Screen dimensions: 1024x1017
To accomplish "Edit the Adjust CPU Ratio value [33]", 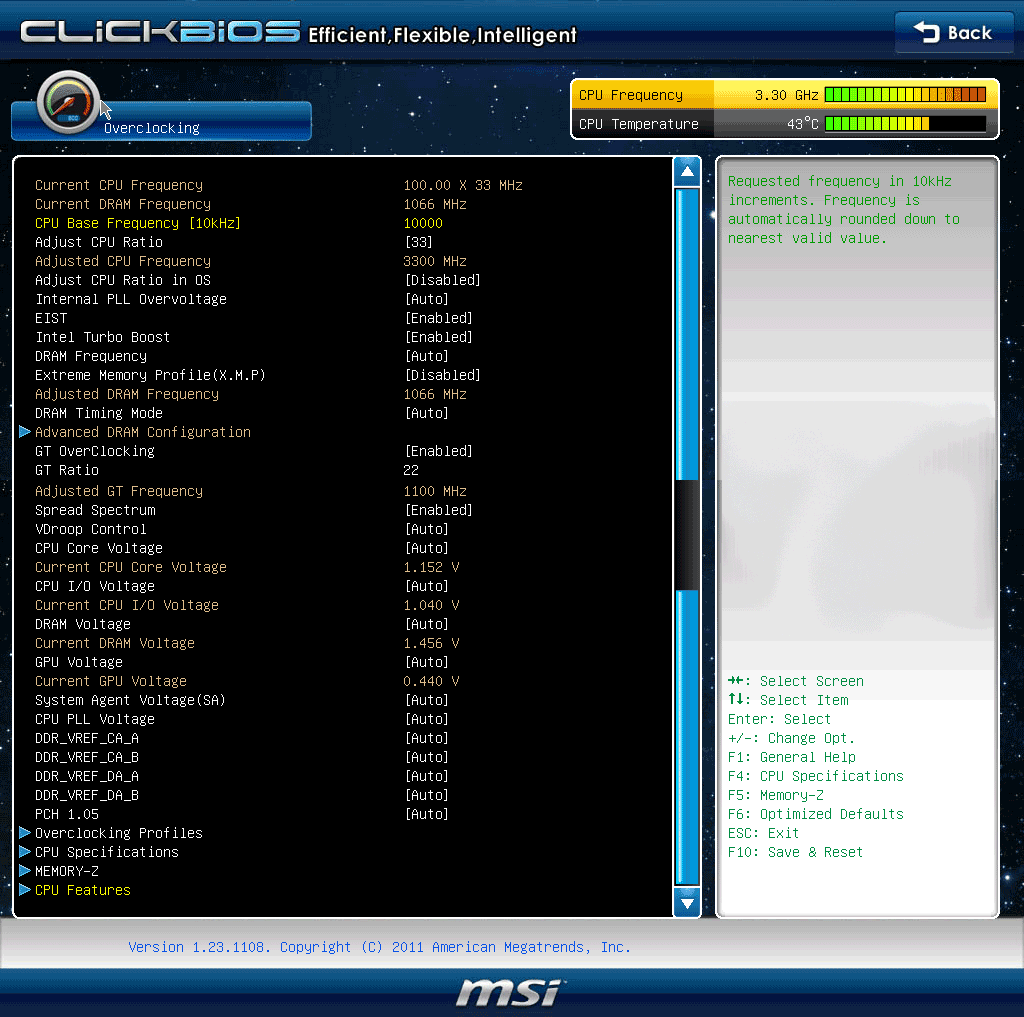I will [x=419, y=242].
